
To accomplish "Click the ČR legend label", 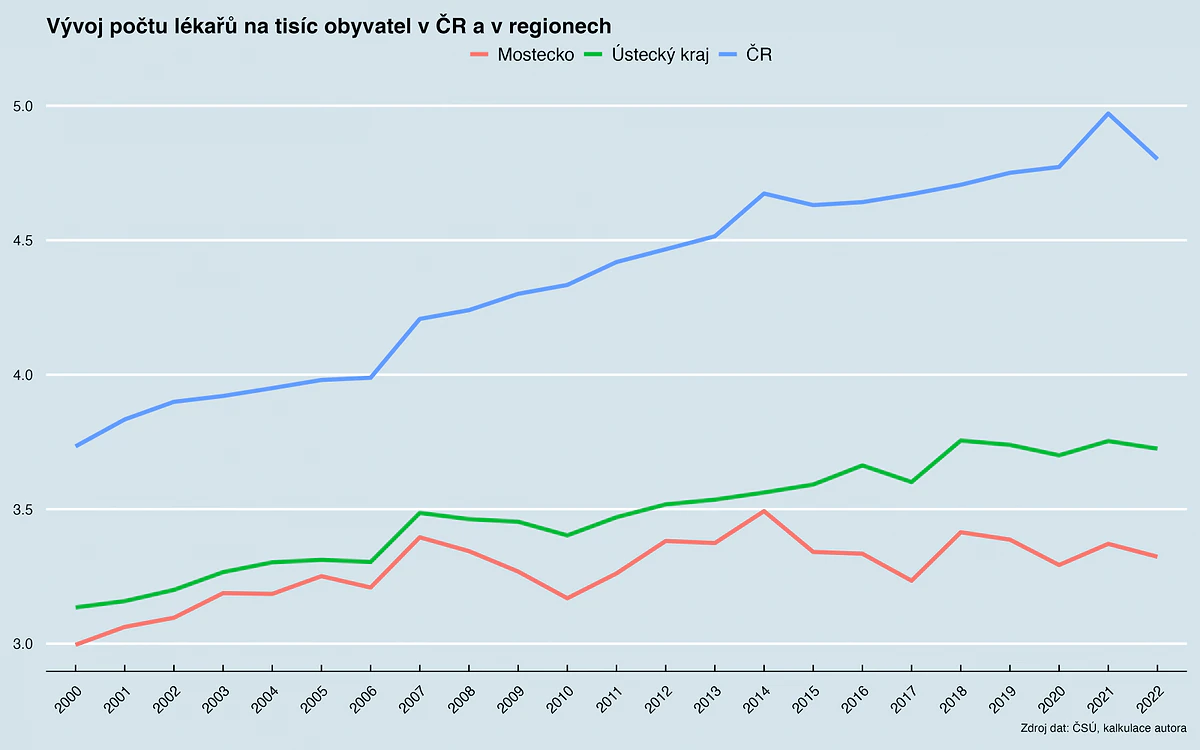I will pos(759,55).
